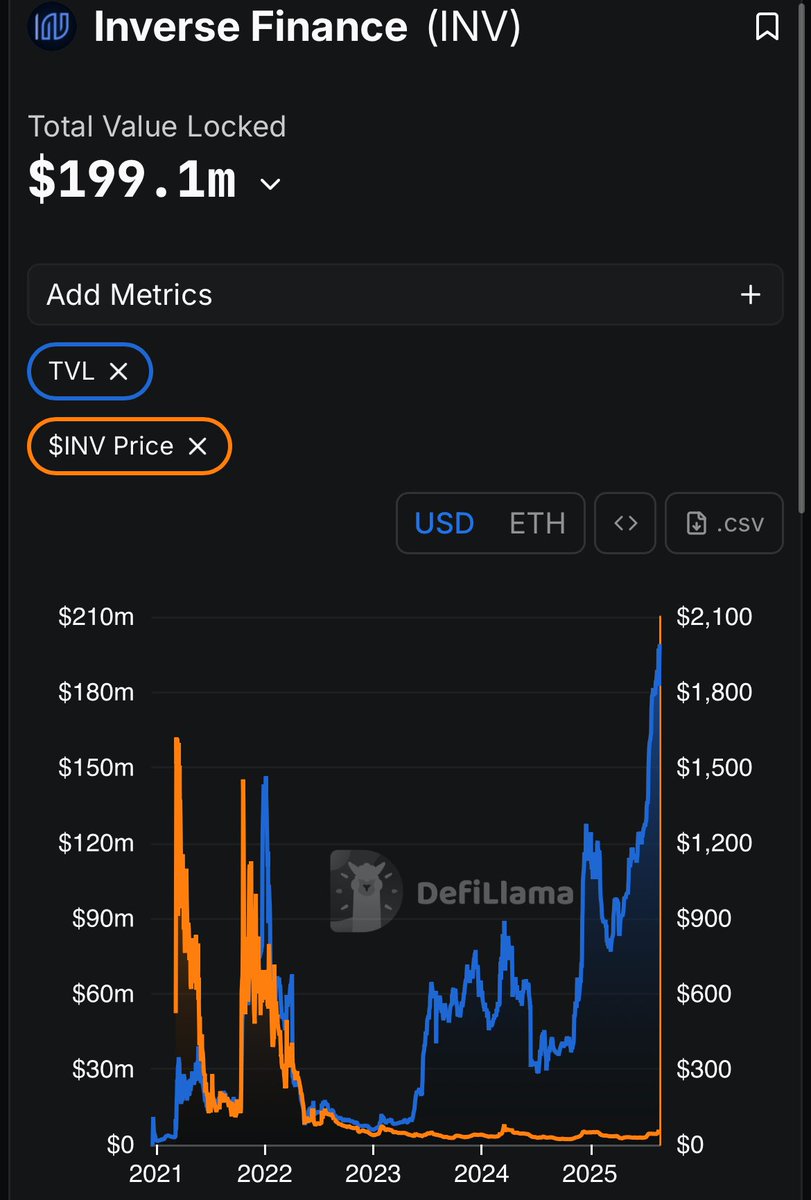Click the plus icon in Add Metrics
This screenshot has height=1200, width=811.
750,295
